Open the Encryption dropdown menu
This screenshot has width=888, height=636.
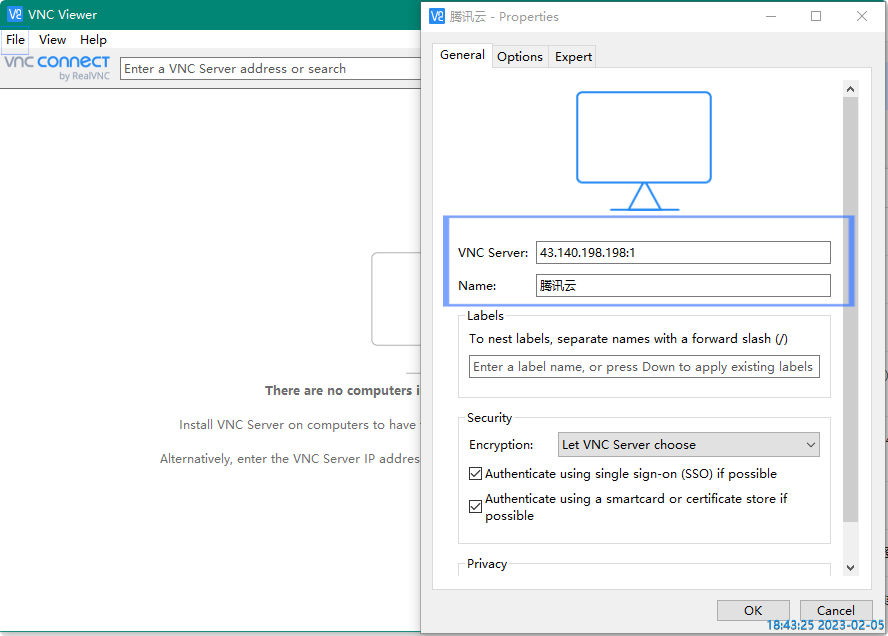pos(811,444)
